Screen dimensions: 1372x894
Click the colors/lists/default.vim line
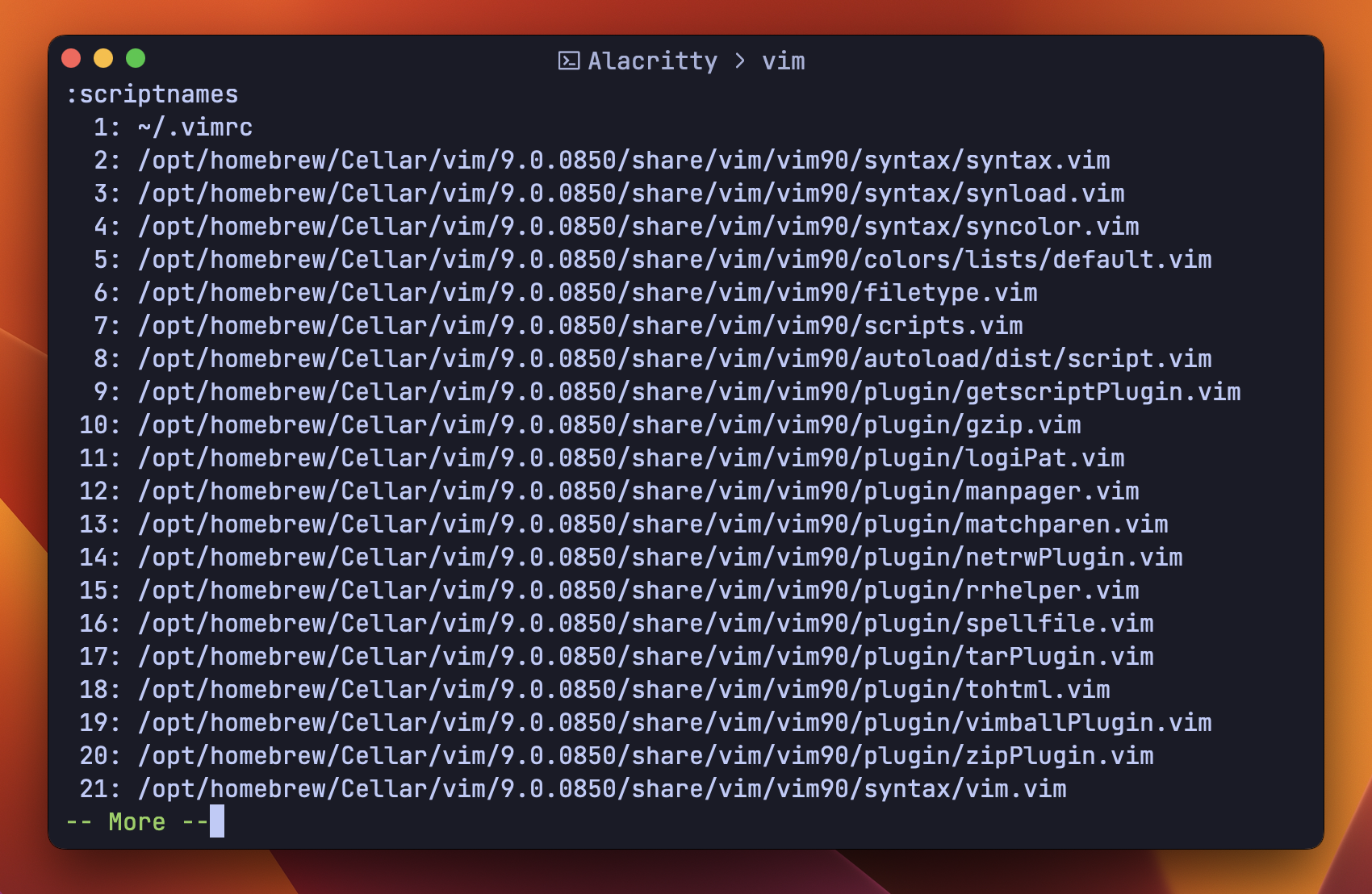675,260
